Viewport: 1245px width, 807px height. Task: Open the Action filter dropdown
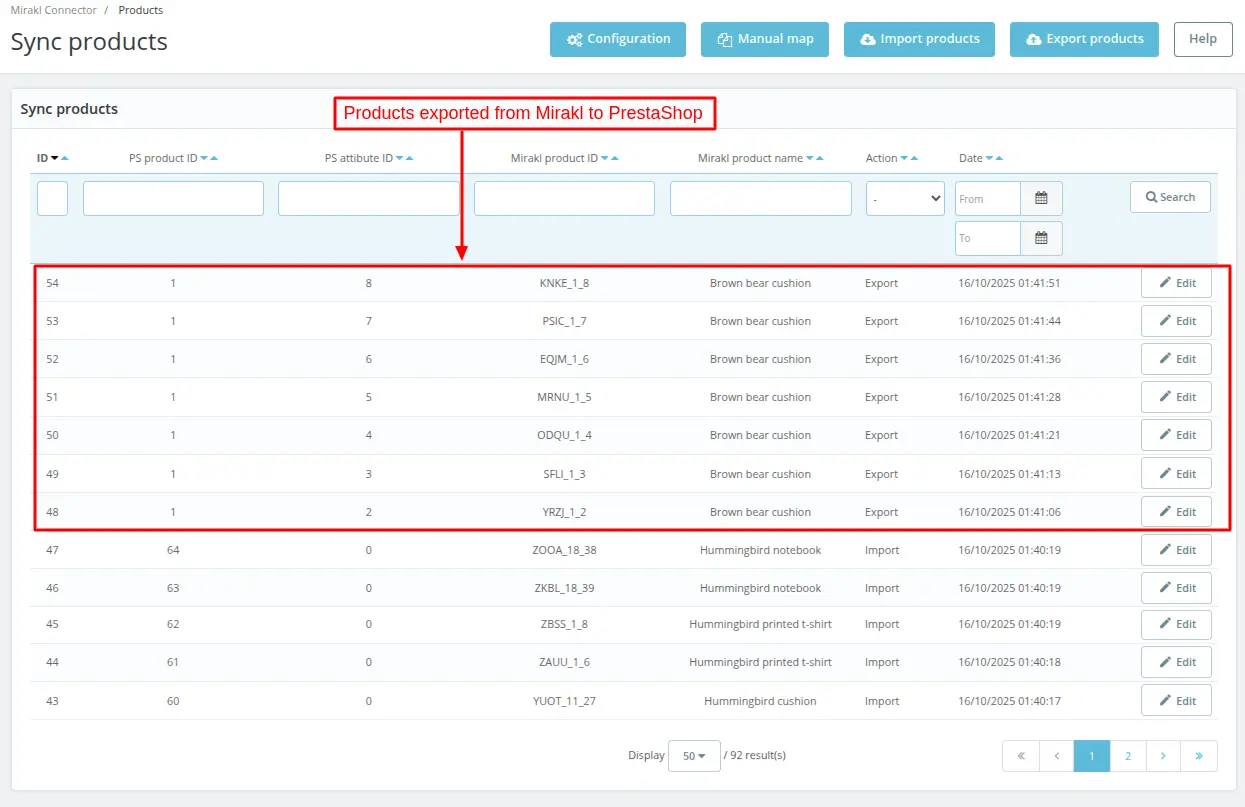pos(905,199)
